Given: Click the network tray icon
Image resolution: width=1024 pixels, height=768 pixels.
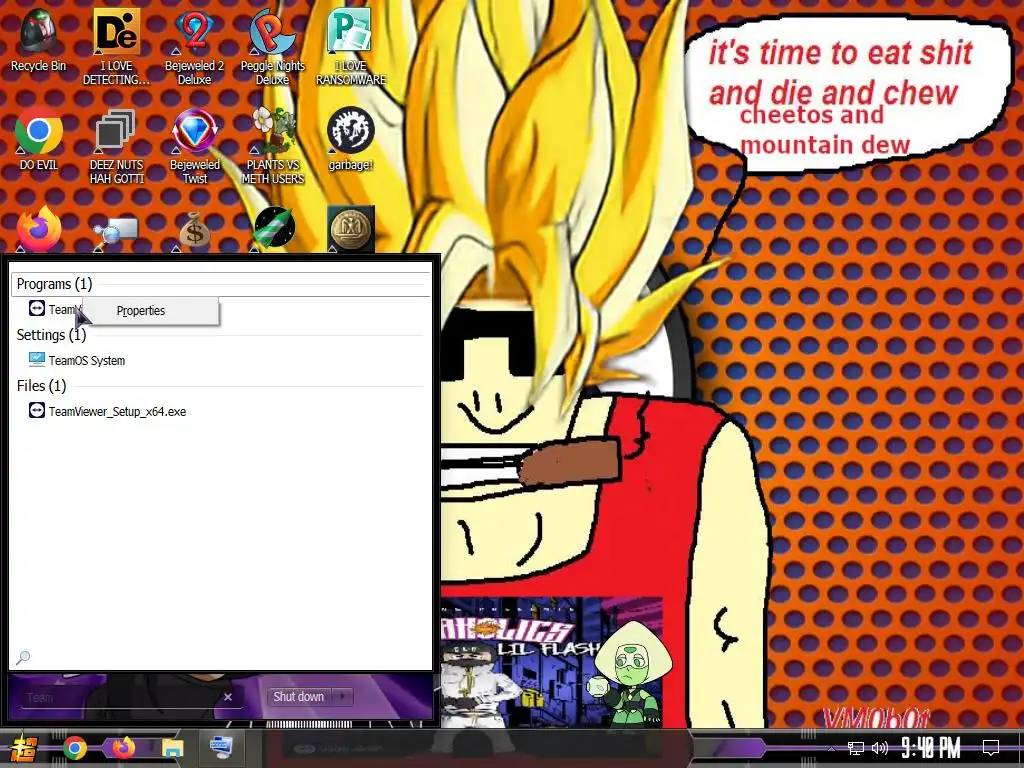Looking at the screenshot, I should click(856, 748).
